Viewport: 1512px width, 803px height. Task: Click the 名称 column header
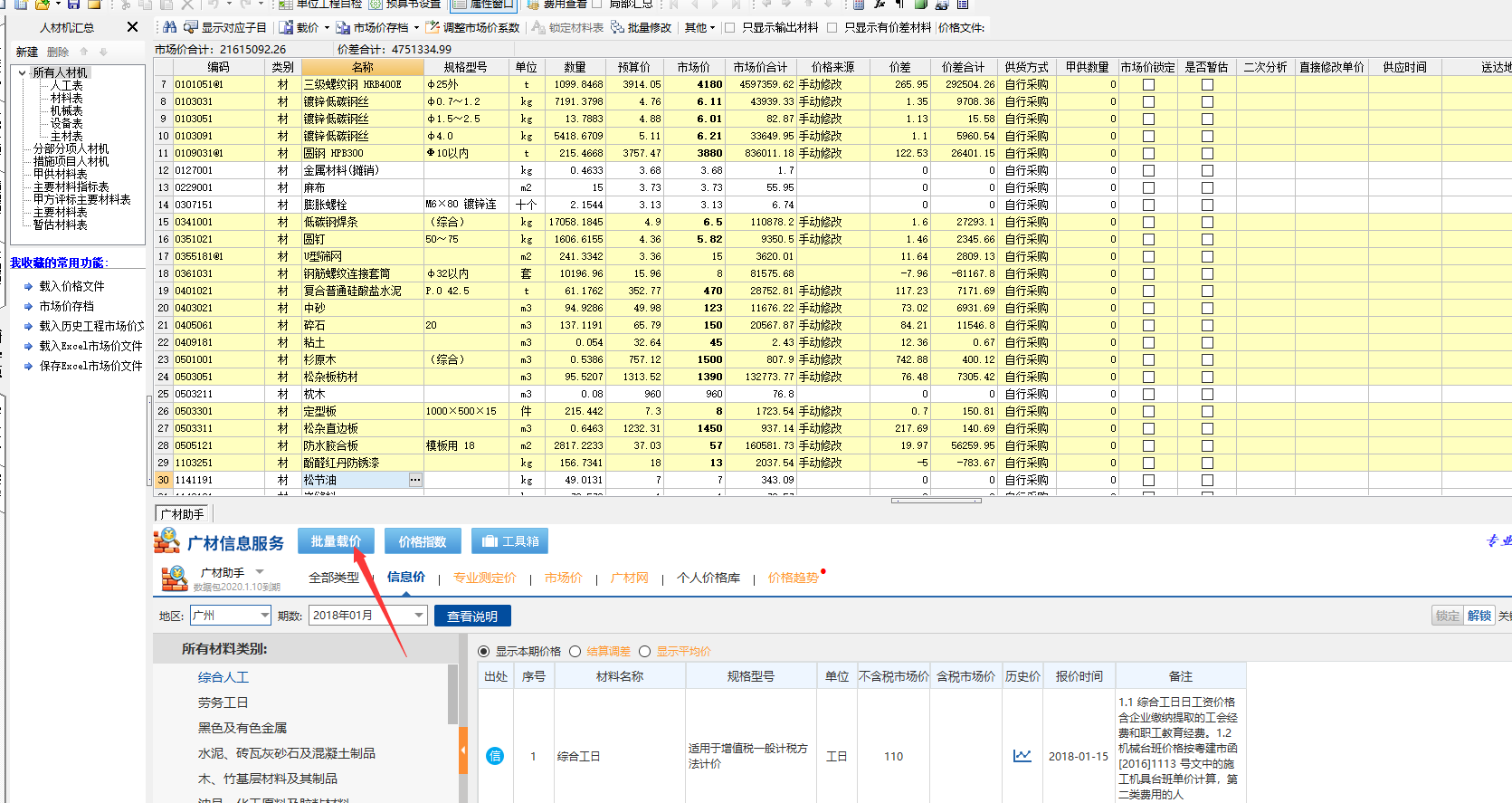click(x=363, y=67)
